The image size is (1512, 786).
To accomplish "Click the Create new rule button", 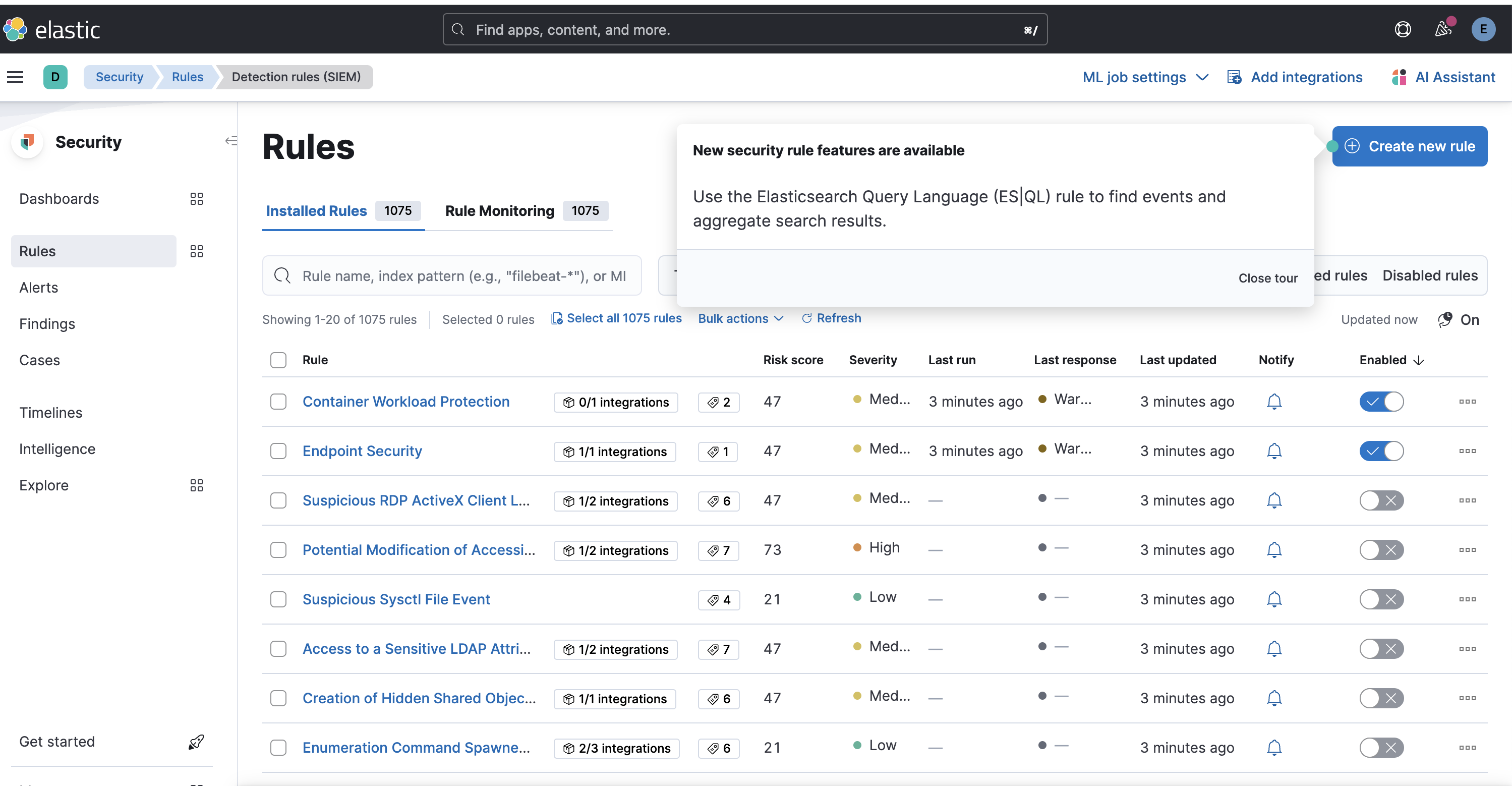I will [1409, 146].
